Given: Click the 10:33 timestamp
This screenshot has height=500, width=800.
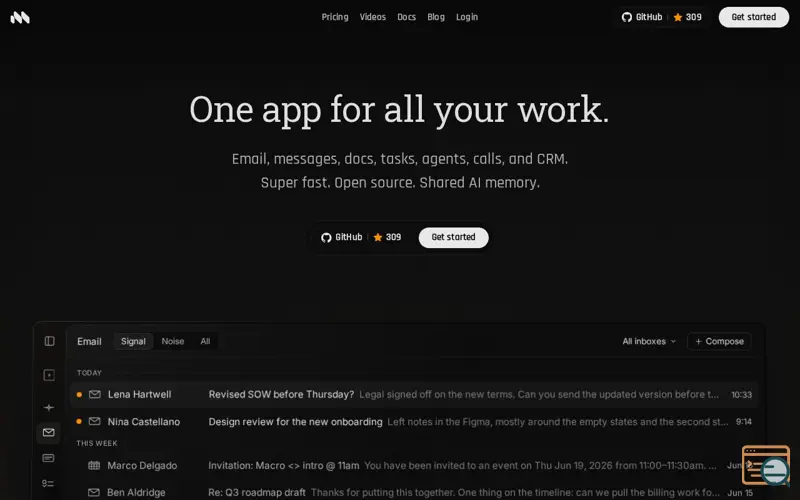Looking at the screenshot, I should 741,394.
